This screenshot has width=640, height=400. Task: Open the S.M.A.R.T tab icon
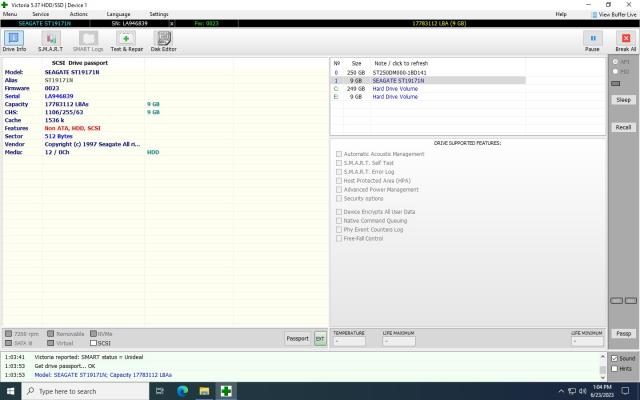click(51, 40)
